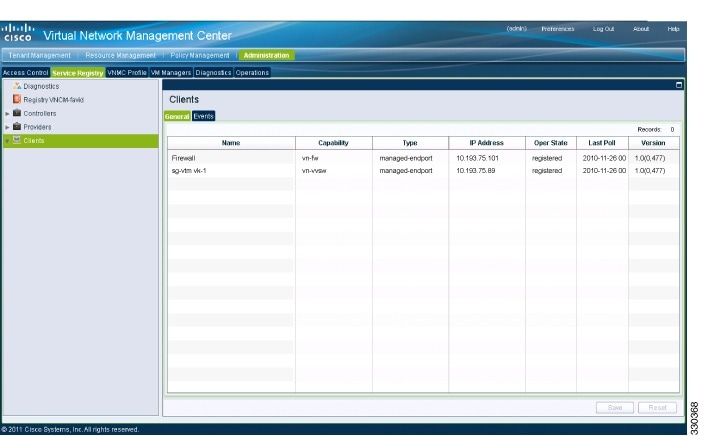Select Providers in the tree
The height and width of the screenshot is (436, 704).
pos(37,127)
